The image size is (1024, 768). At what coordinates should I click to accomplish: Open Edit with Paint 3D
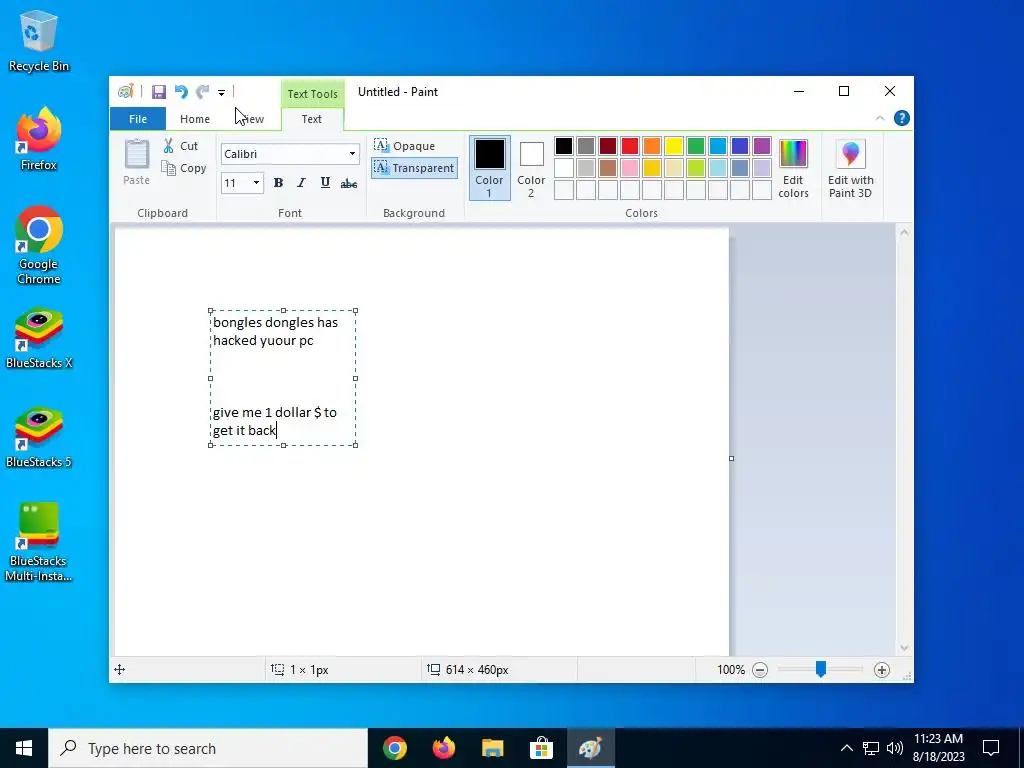pyautogui.click(x=850, y=168)
